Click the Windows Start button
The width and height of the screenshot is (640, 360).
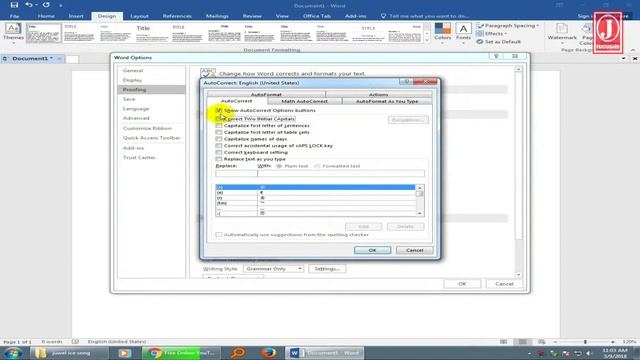13,353
